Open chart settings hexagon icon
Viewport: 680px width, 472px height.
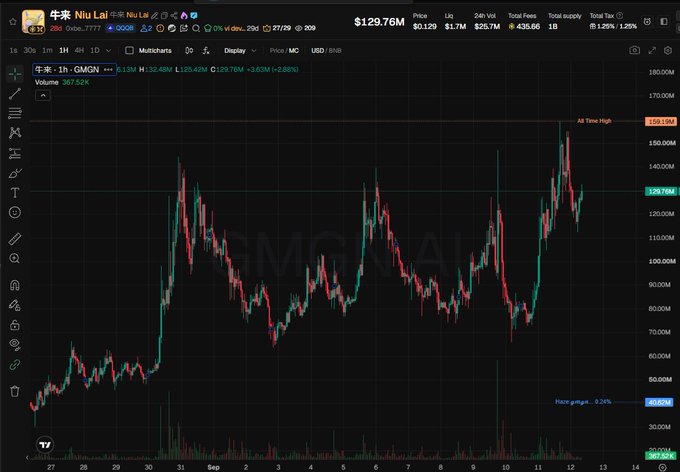click(x=668, y=50)
